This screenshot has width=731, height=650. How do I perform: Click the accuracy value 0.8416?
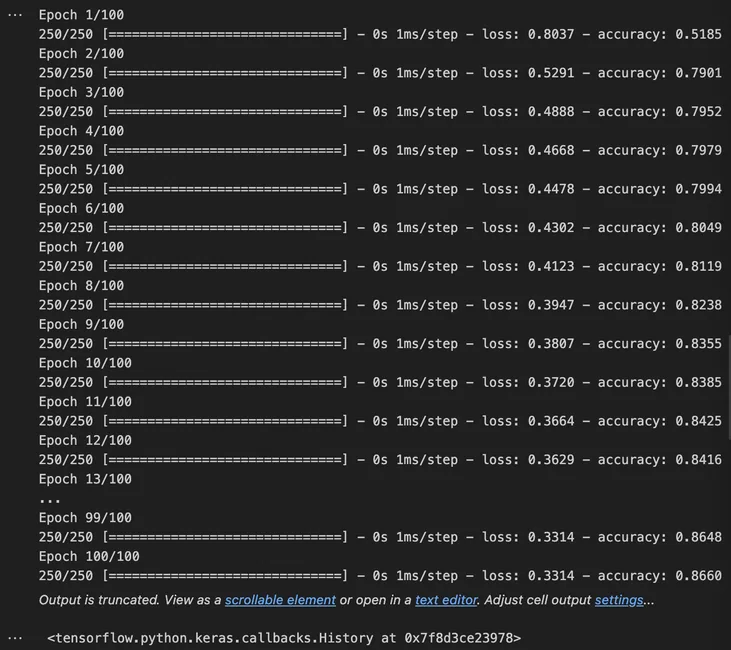[x=698, y=460]
